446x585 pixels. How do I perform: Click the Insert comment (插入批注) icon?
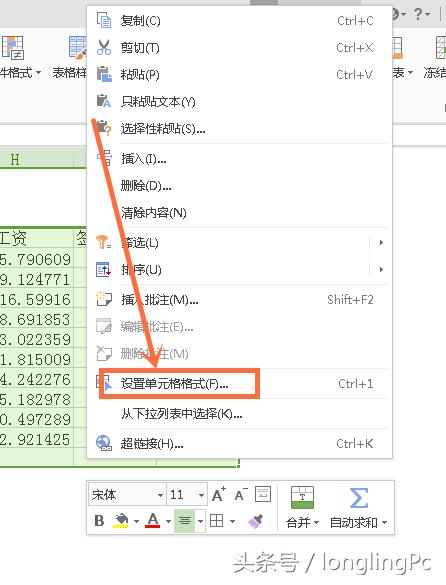pos(104,299)
